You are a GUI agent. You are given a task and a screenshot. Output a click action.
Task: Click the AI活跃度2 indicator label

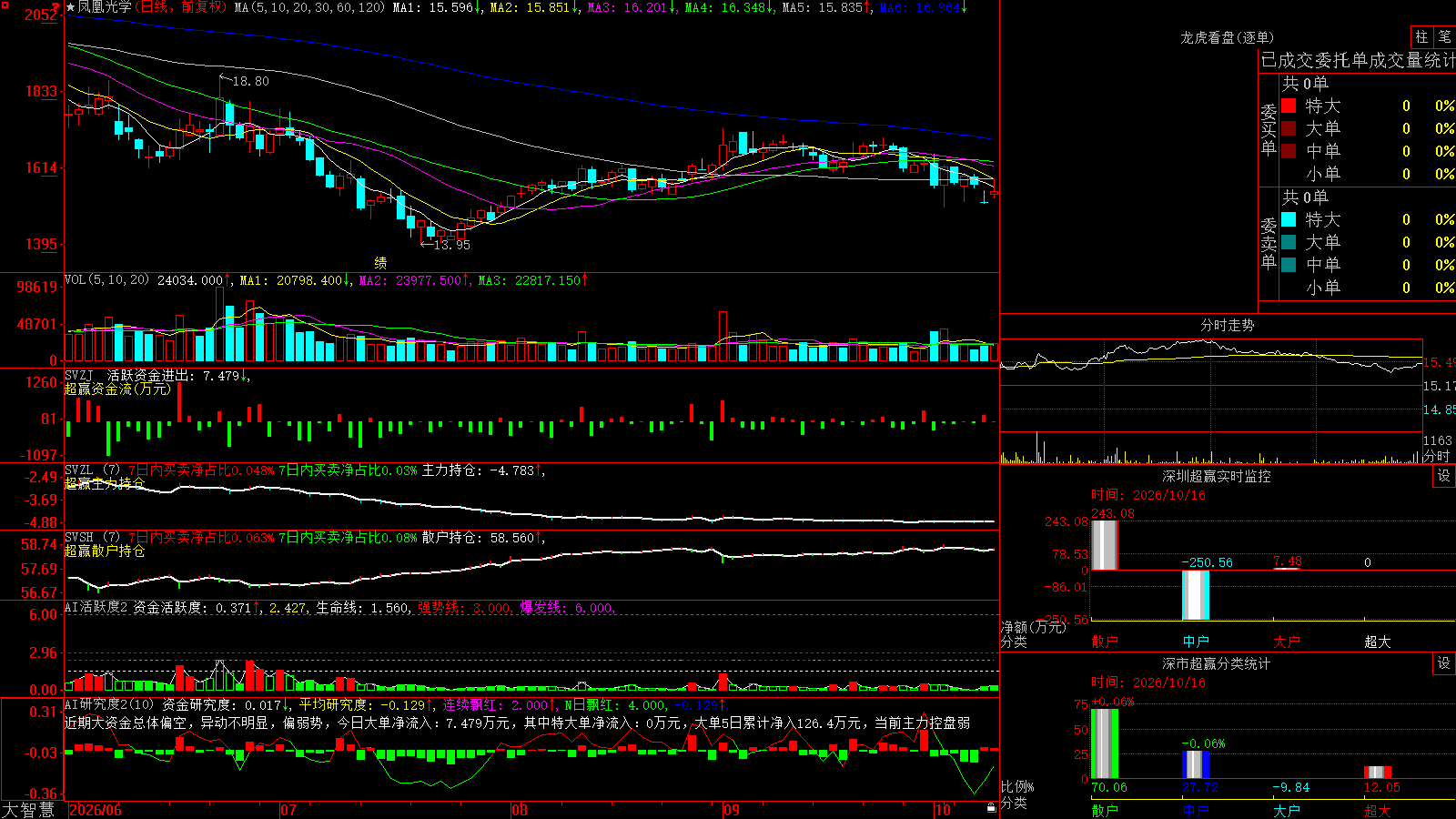coord(96,607)
